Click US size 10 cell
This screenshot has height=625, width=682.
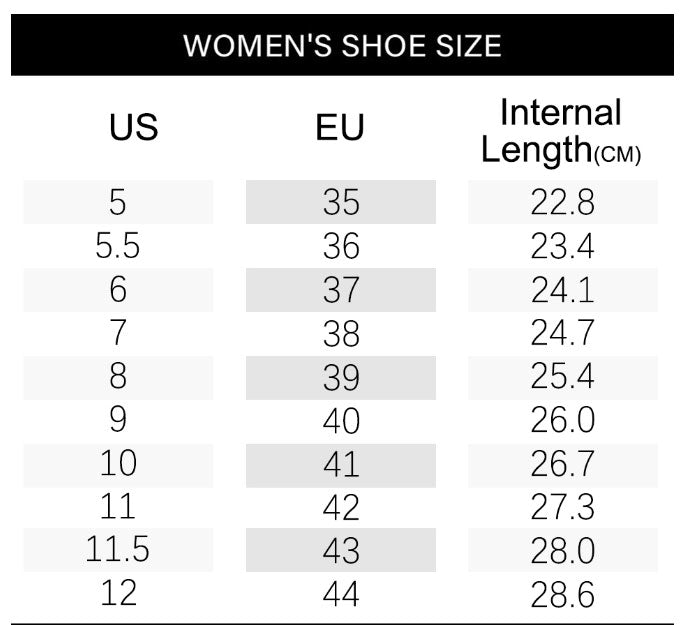(x=118, y=464)
